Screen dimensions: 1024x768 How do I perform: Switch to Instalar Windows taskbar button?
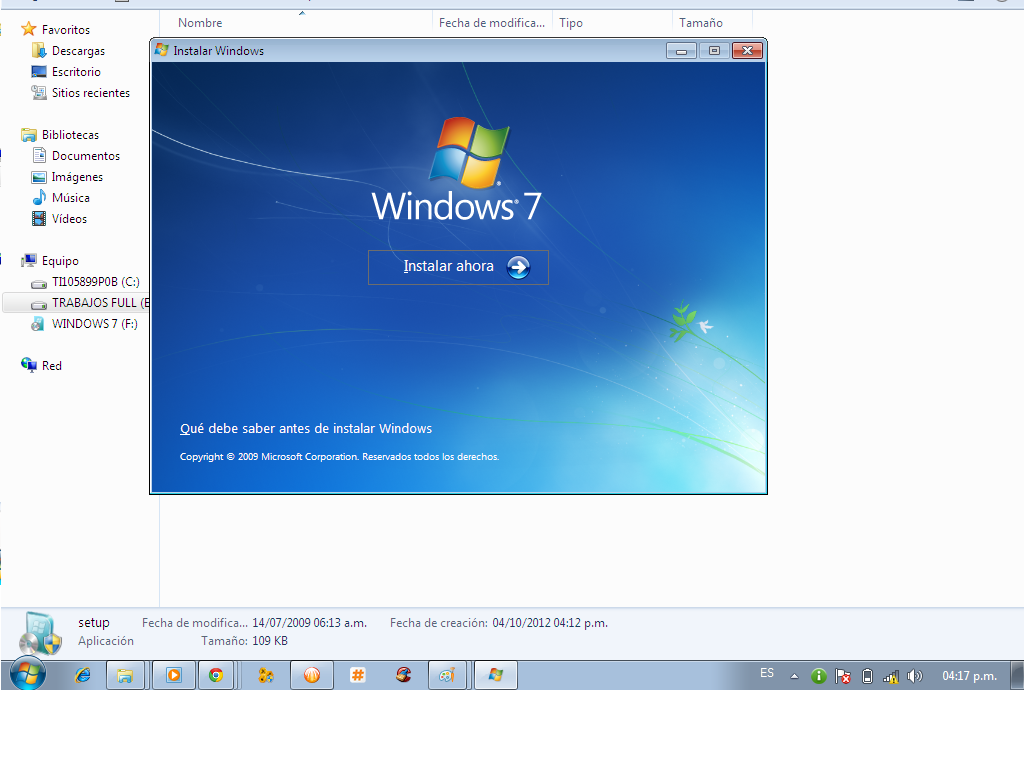496,675
